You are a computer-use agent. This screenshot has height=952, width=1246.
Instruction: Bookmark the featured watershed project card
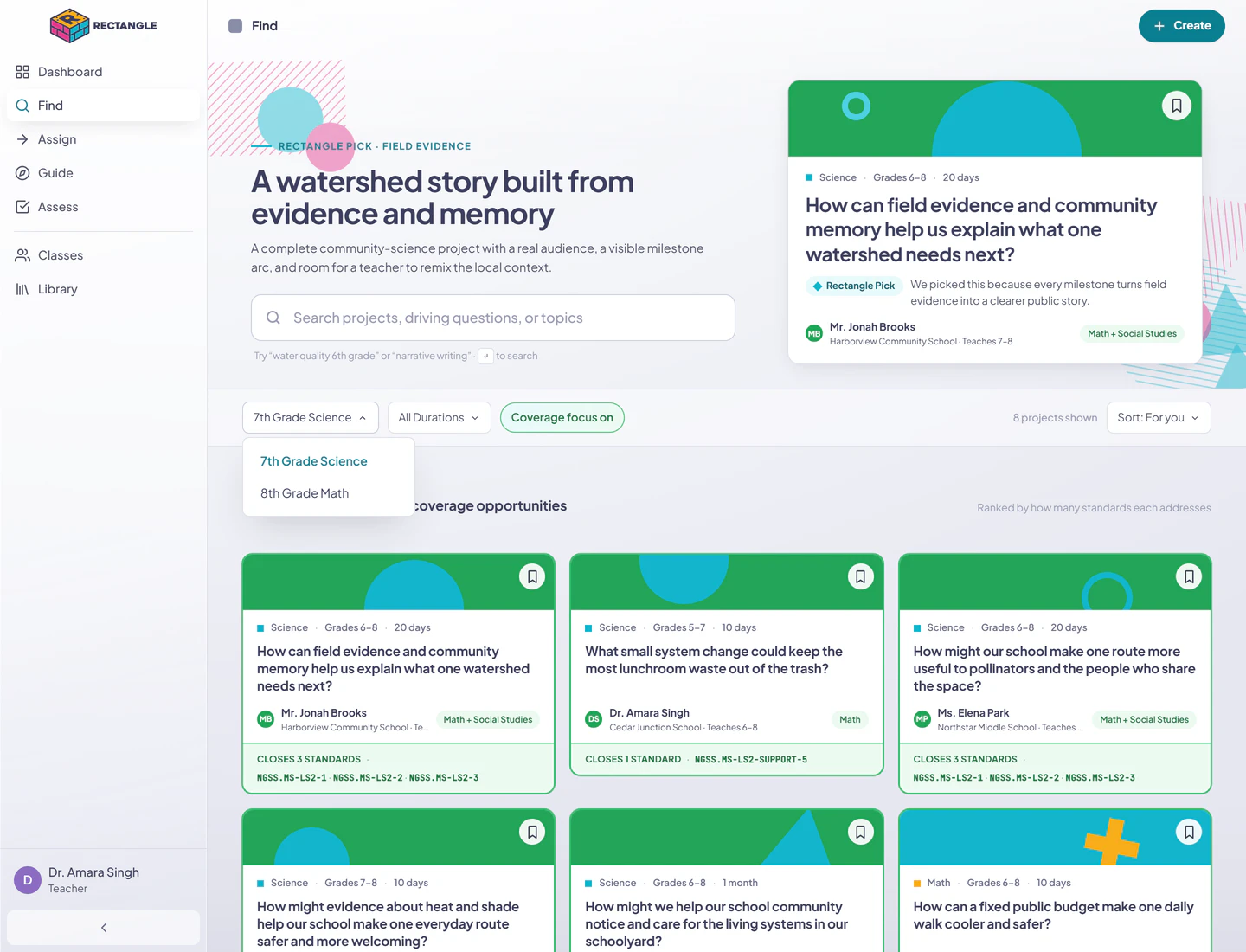click(x=1177, y=106)
